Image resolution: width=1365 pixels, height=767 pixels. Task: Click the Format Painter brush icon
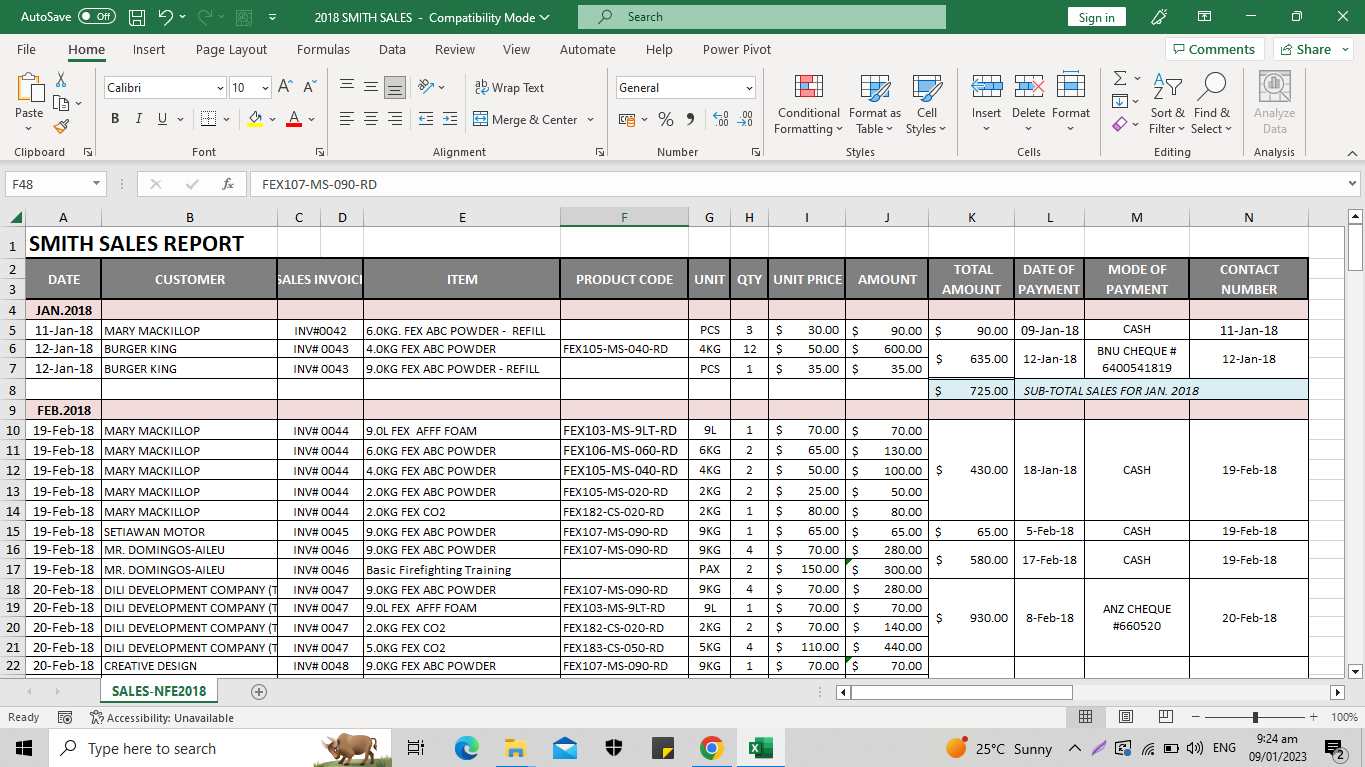(x=61, y=127)
